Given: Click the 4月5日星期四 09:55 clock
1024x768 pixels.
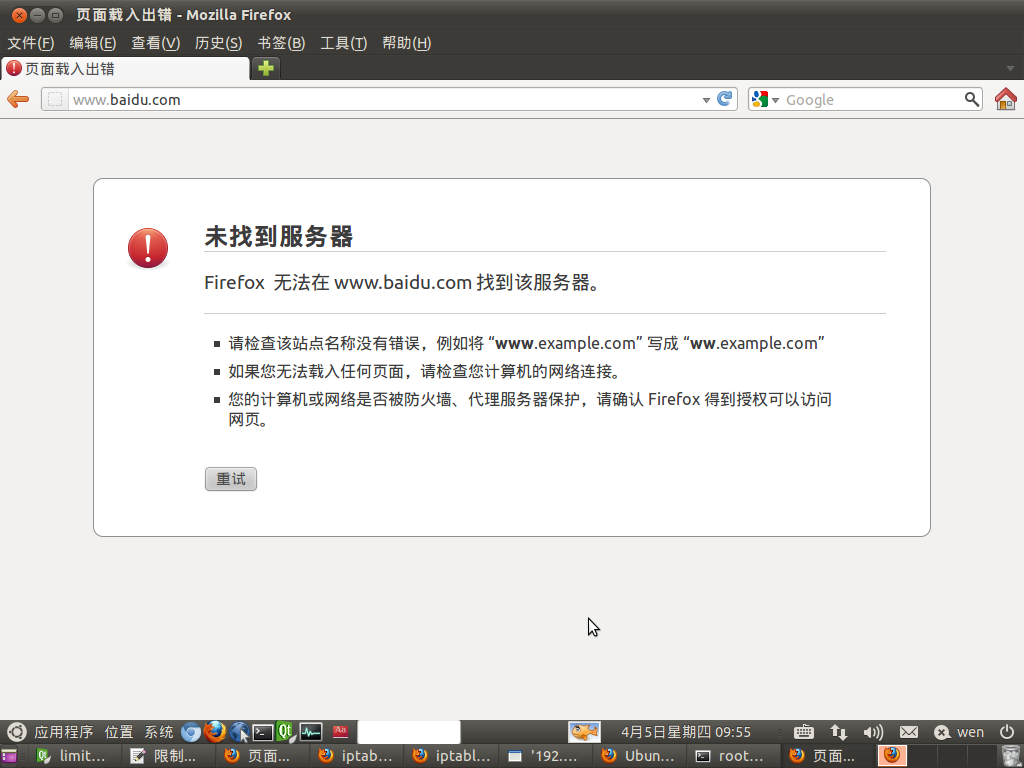Looking at the screenshot, I should click(686, 732).
